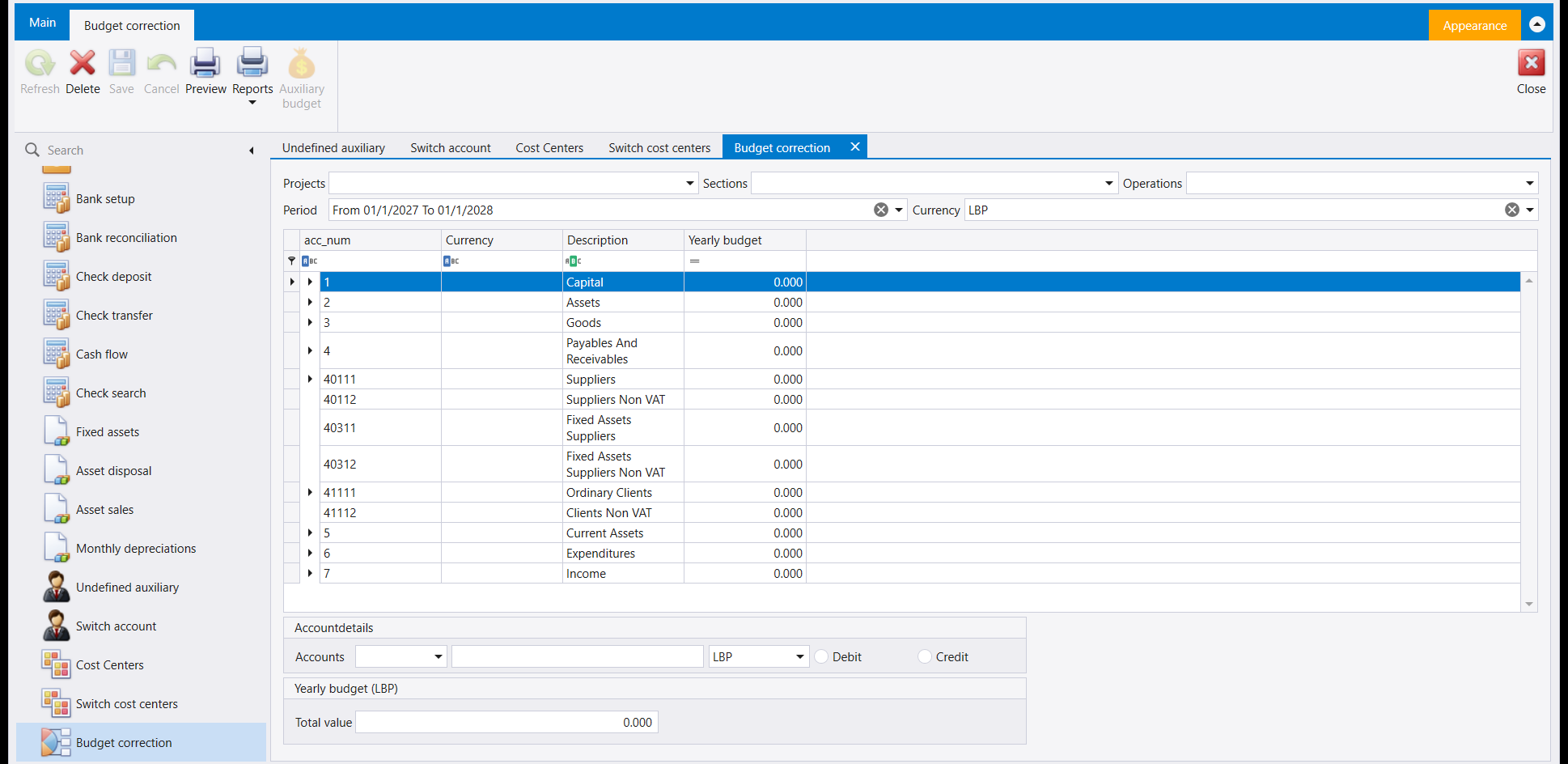Viewport: 1568px width, 764px height.
Task: Clear the Currency LBP value
Action: tap(1511, 210)
